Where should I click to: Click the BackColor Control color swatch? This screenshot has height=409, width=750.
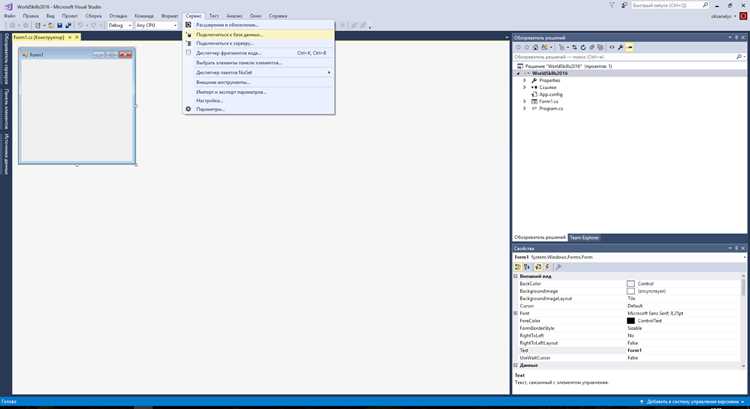click(x=631, y=284)
